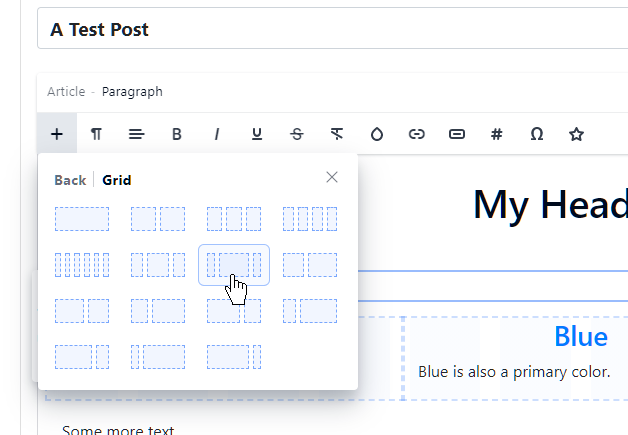Click the clear formatting icon
The height and width of the screenshot is (435, 628).
click(x=337, y=134)
